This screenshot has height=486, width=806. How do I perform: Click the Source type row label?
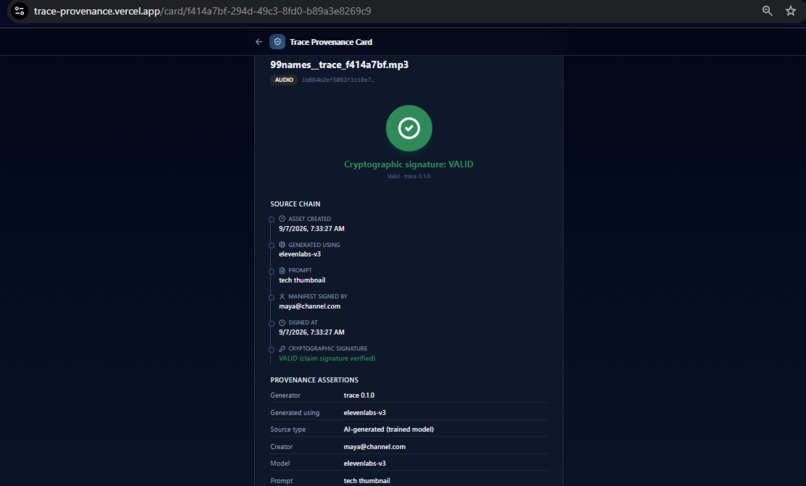click(x=288, y=429)
